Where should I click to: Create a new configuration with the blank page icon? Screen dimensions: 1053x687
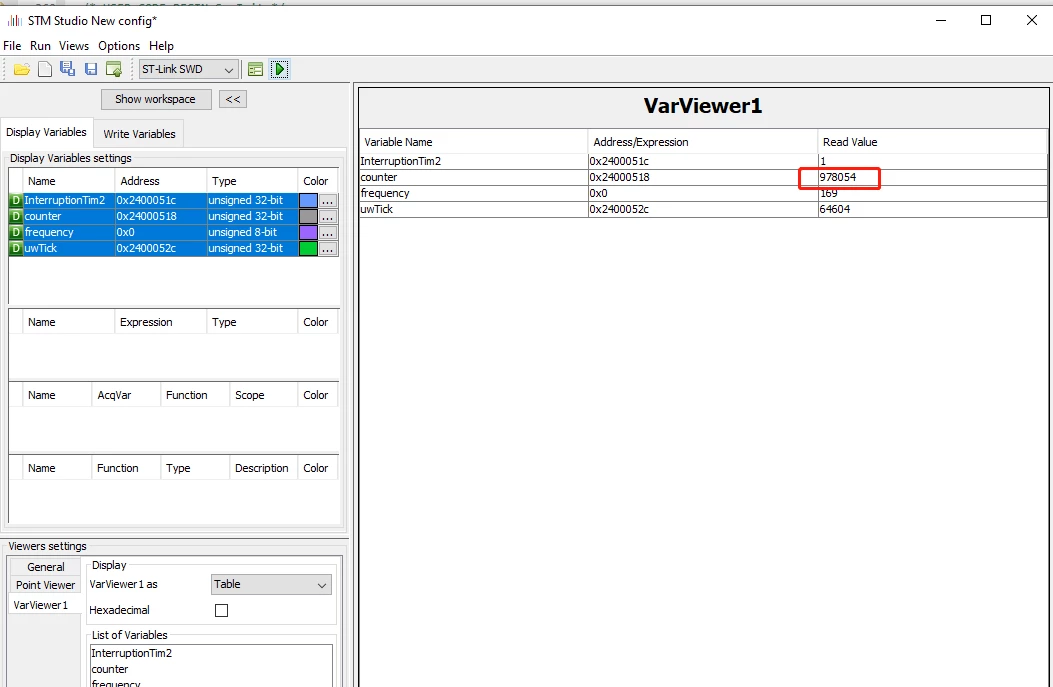45,69
